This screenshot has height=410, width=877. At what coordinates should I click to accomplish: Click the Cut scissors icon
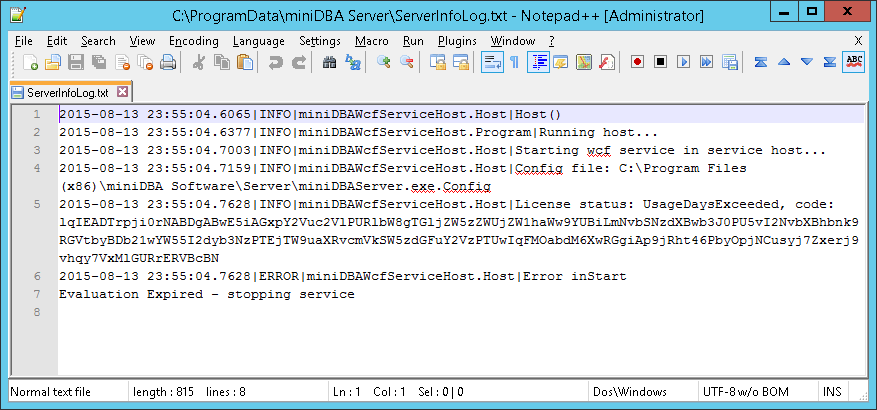pyautogui.click(x=198, y=62)
